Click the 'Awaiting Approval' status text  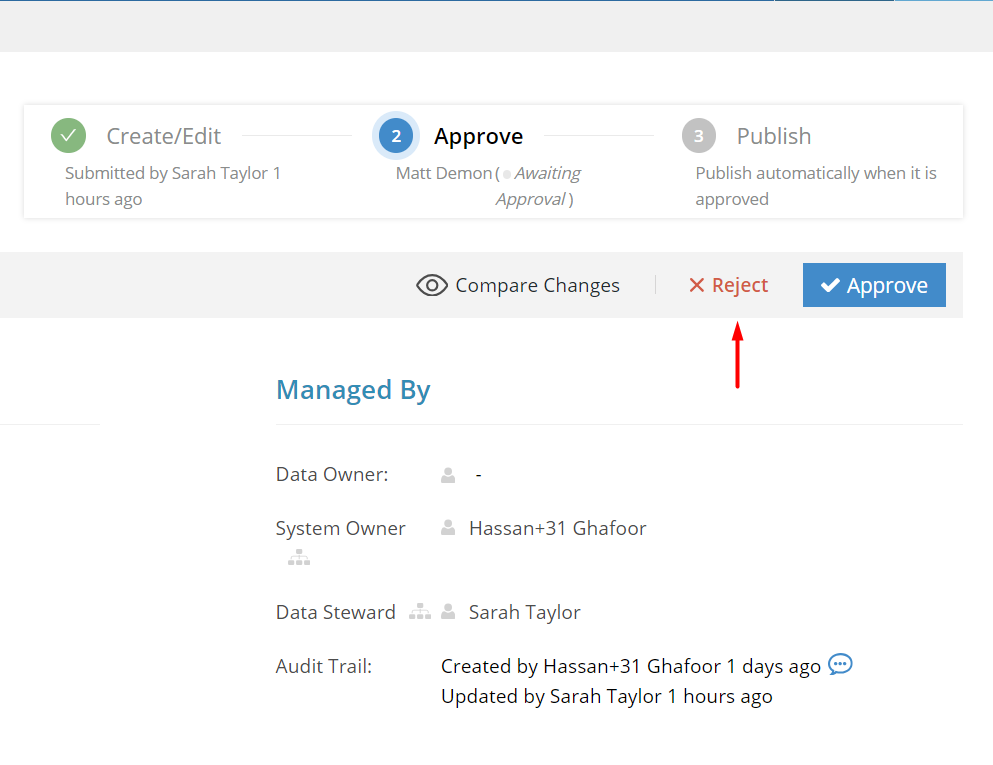click(539, 186)
